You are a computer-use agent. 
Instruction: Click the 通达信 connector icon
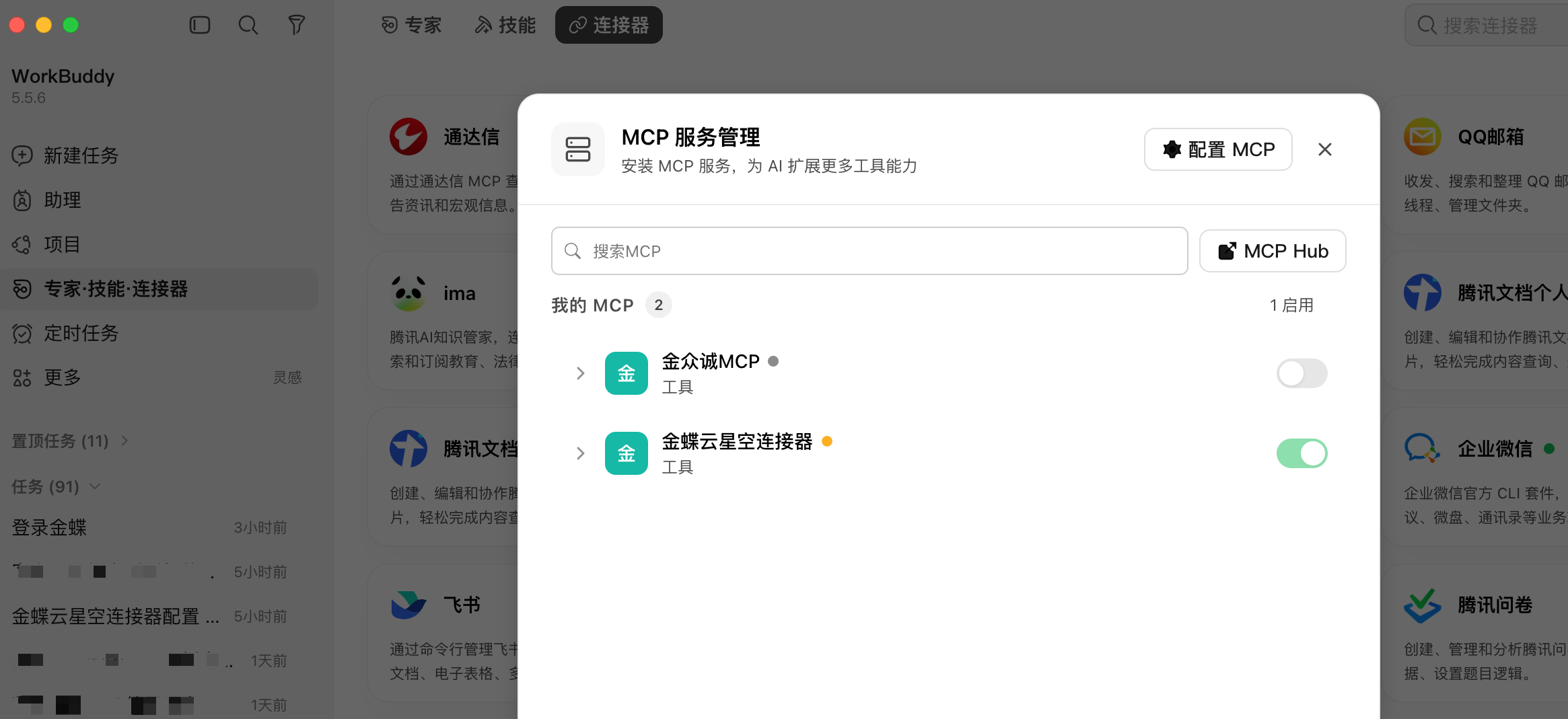408,137
